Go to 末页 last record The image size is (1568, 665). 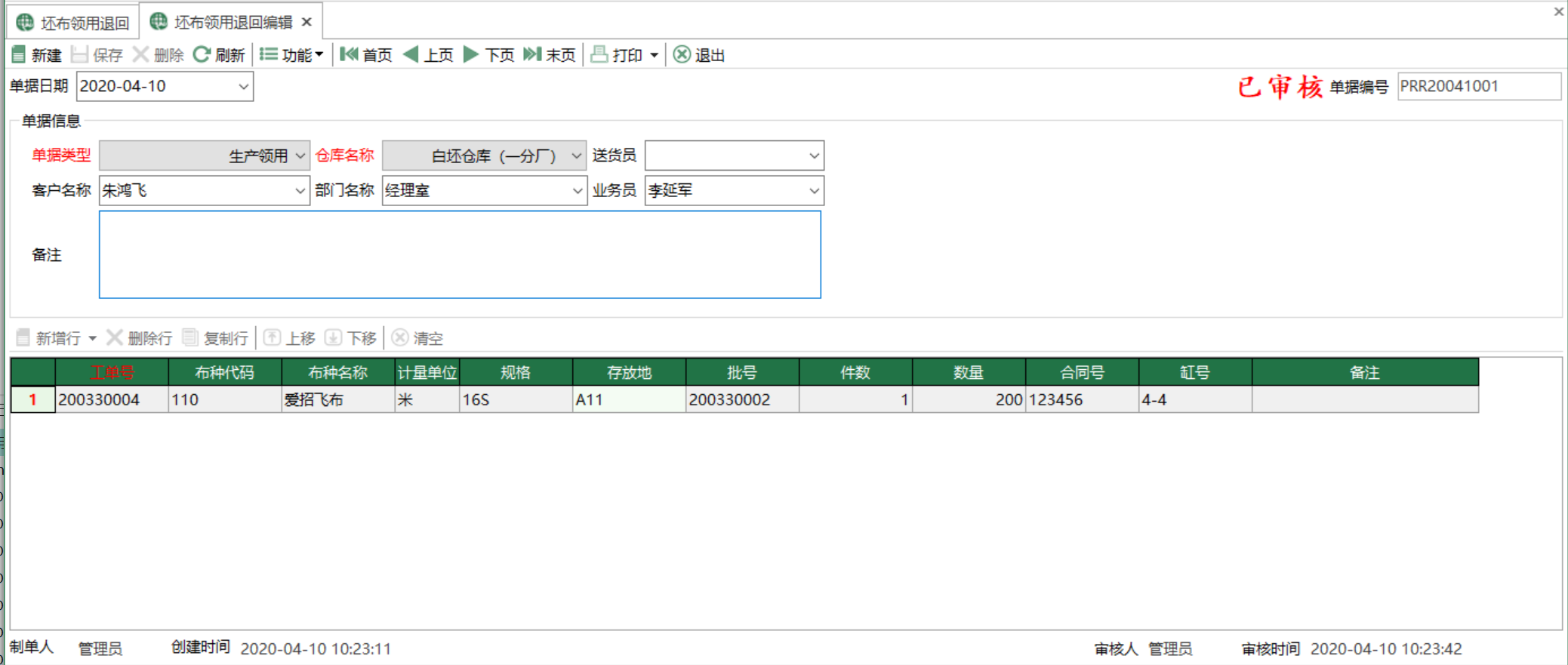pyautogui.click(x=550, y=54)
